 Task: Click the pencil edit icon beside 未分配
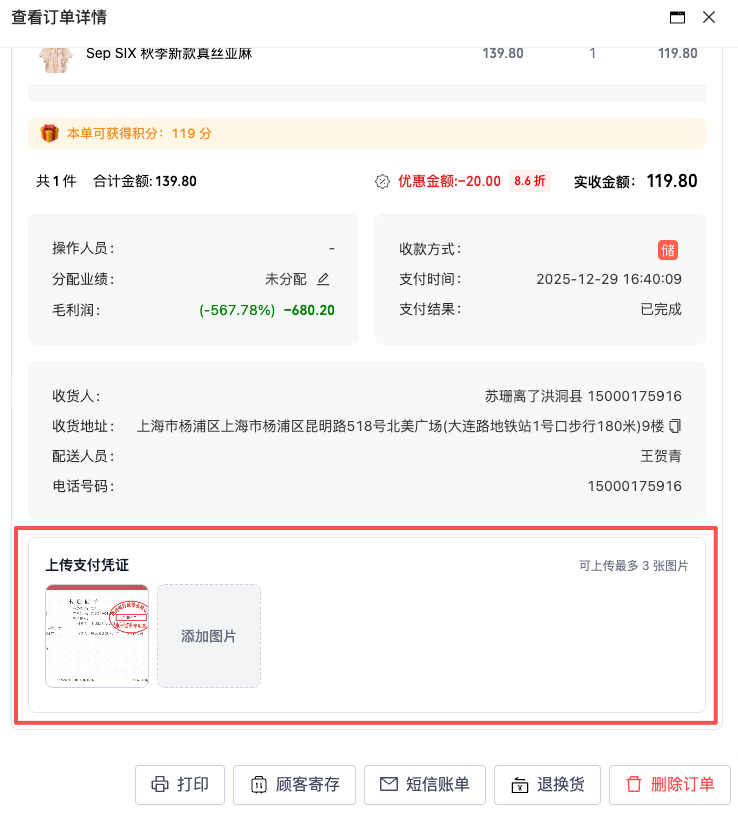pyautogui.click(x=322, y=280)
